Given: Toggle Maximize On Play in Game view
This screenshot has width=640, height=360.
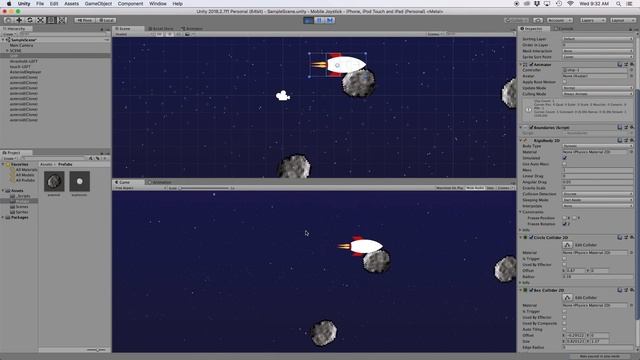Looking at the screenshot, I should (450, 188).
